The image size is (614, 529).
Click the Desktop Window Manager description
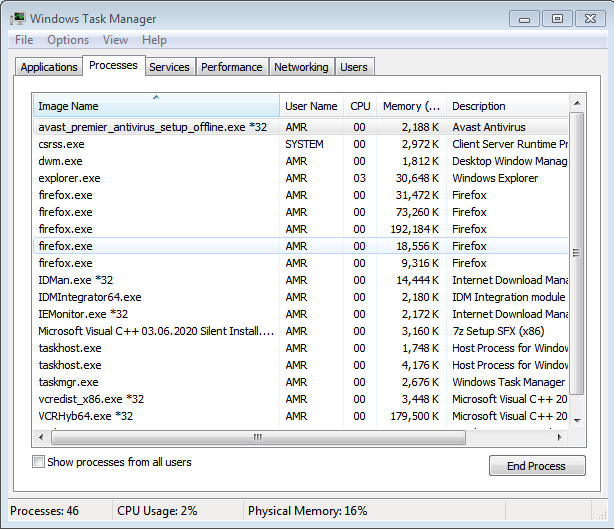pos(509,161)
